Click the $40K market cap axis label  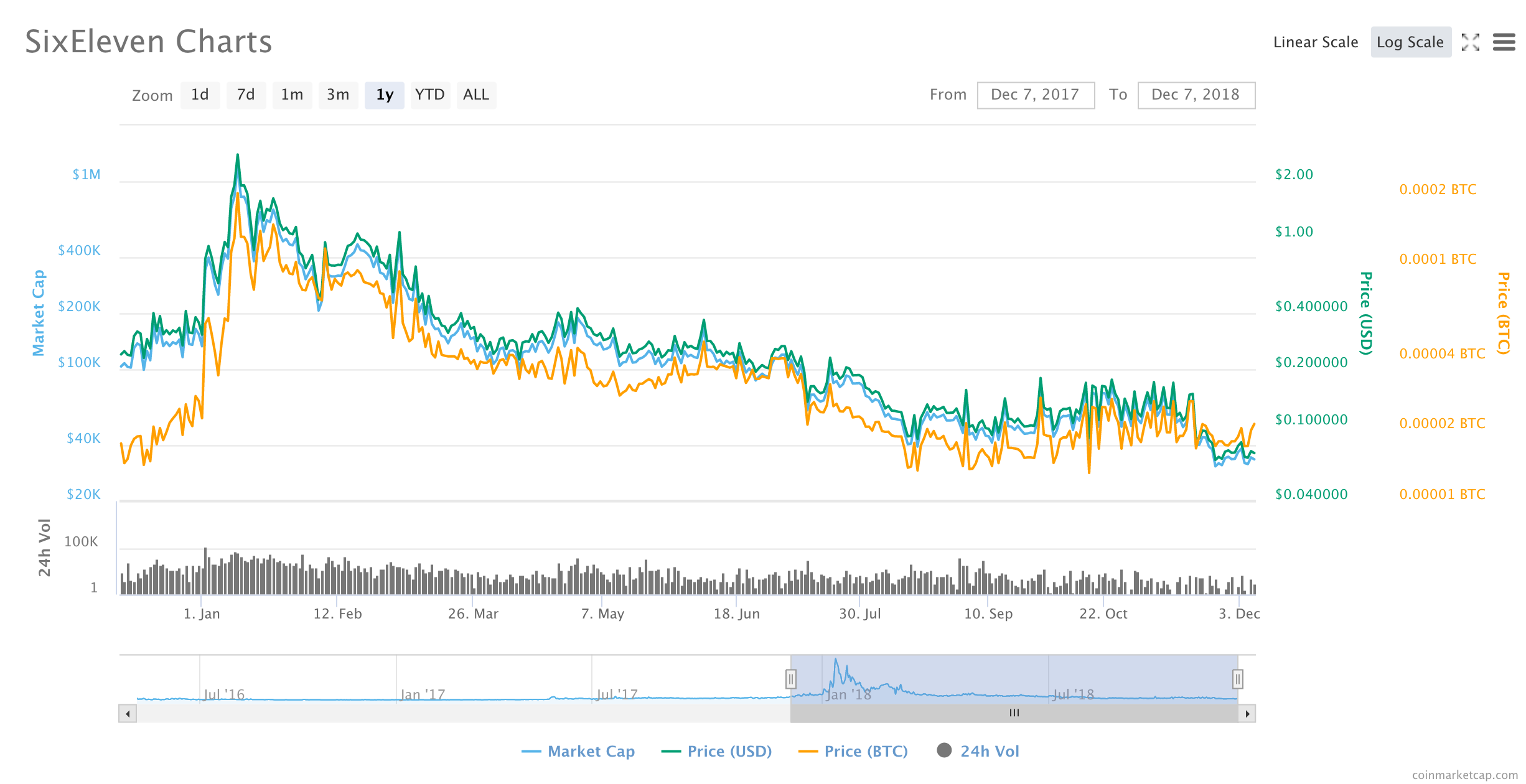(83, 439)
